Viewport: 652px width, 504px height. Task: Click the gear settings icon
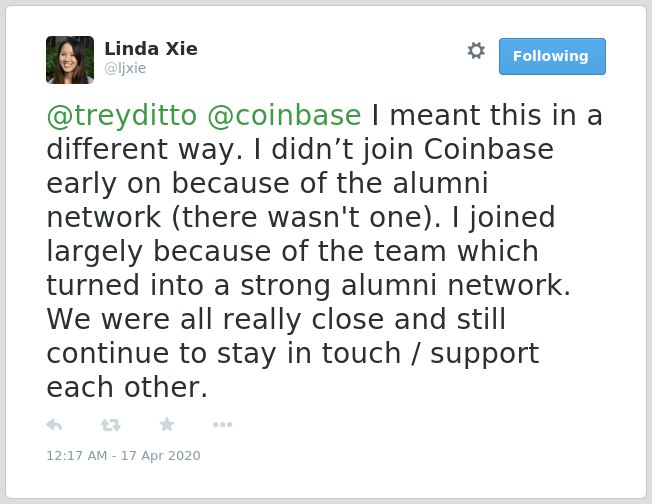476,51
